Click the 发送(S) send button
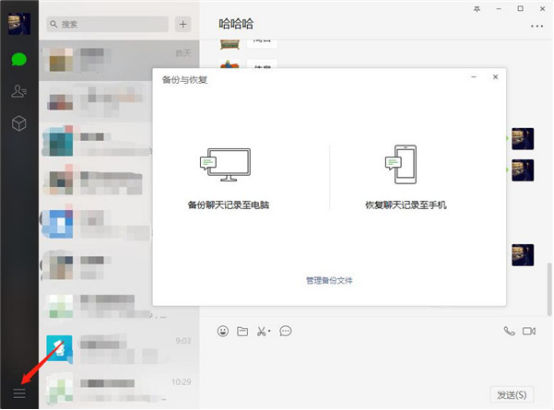Image resolution: width=554 pixels, height=410 pixels. coord(512,395)
